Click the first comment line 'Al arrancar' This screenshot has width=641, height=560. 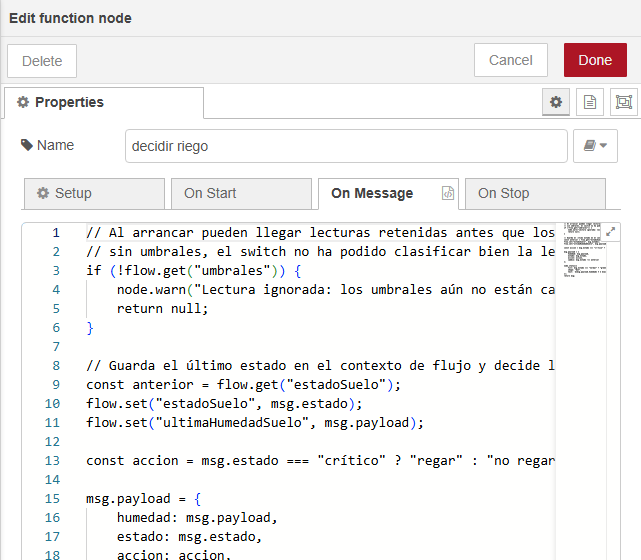[320, 233]
